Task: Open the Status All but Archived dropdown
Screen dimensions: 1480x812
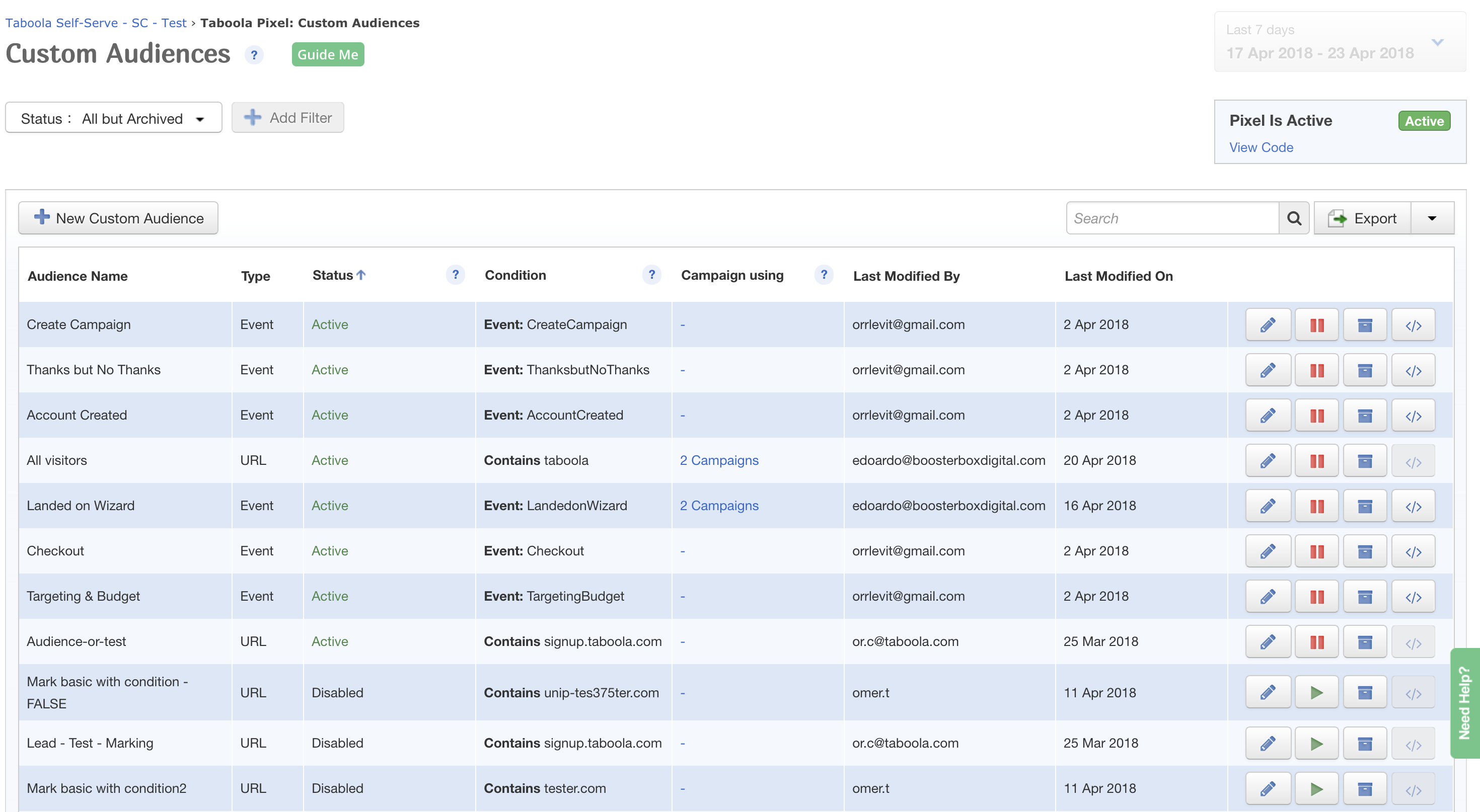Action: 114,118
